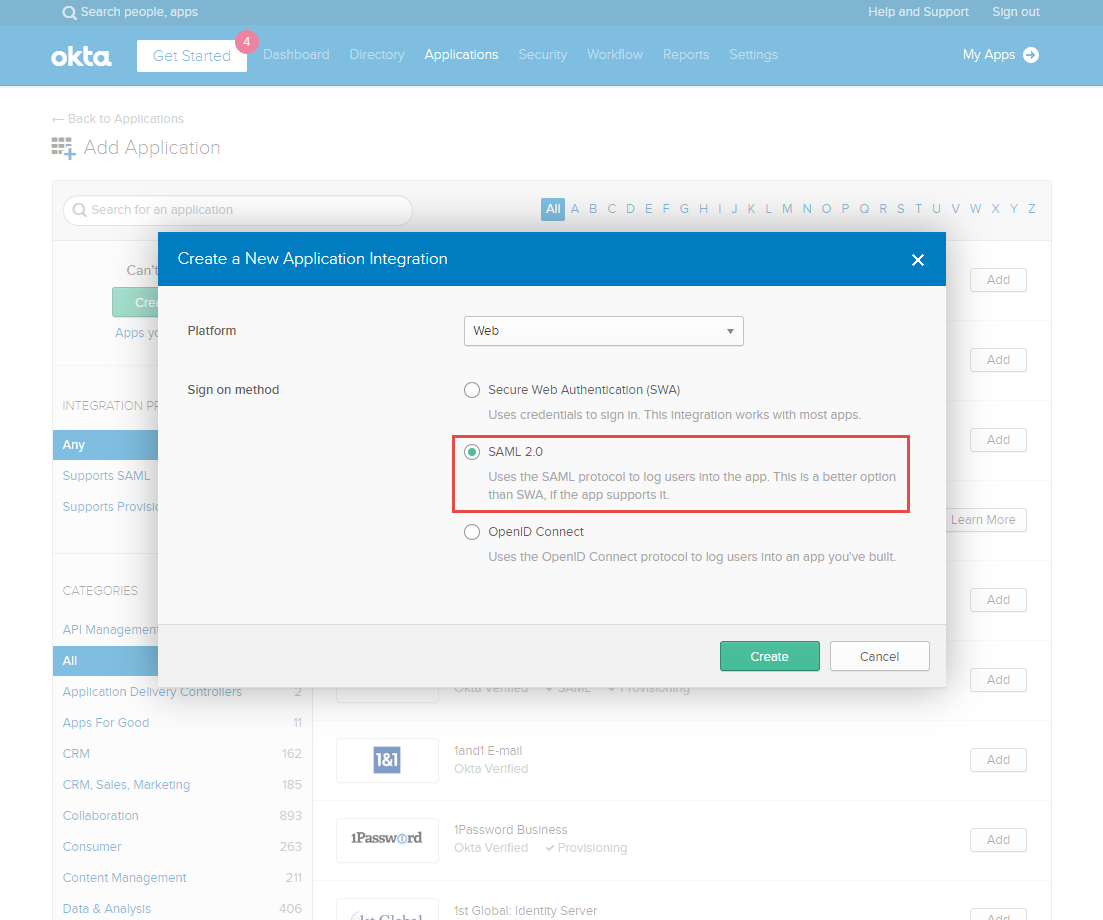The width and height of the screenshot is (1103, 920).
Task: Click the Back to Applications link
Action: [x=117, y=118]
